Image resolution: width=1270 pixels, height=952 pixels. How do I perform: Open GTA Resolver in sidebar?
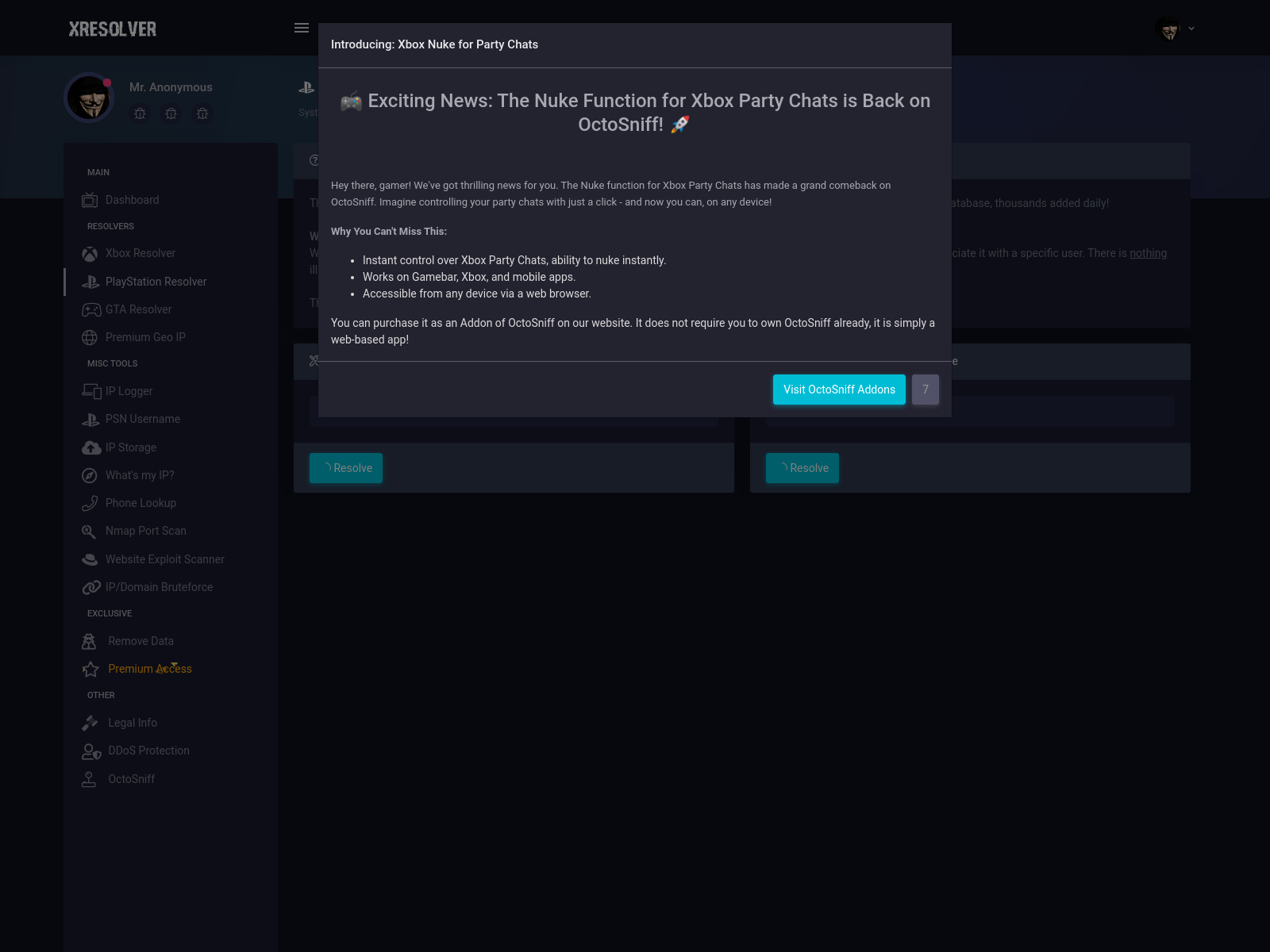(x=138, y=309)
